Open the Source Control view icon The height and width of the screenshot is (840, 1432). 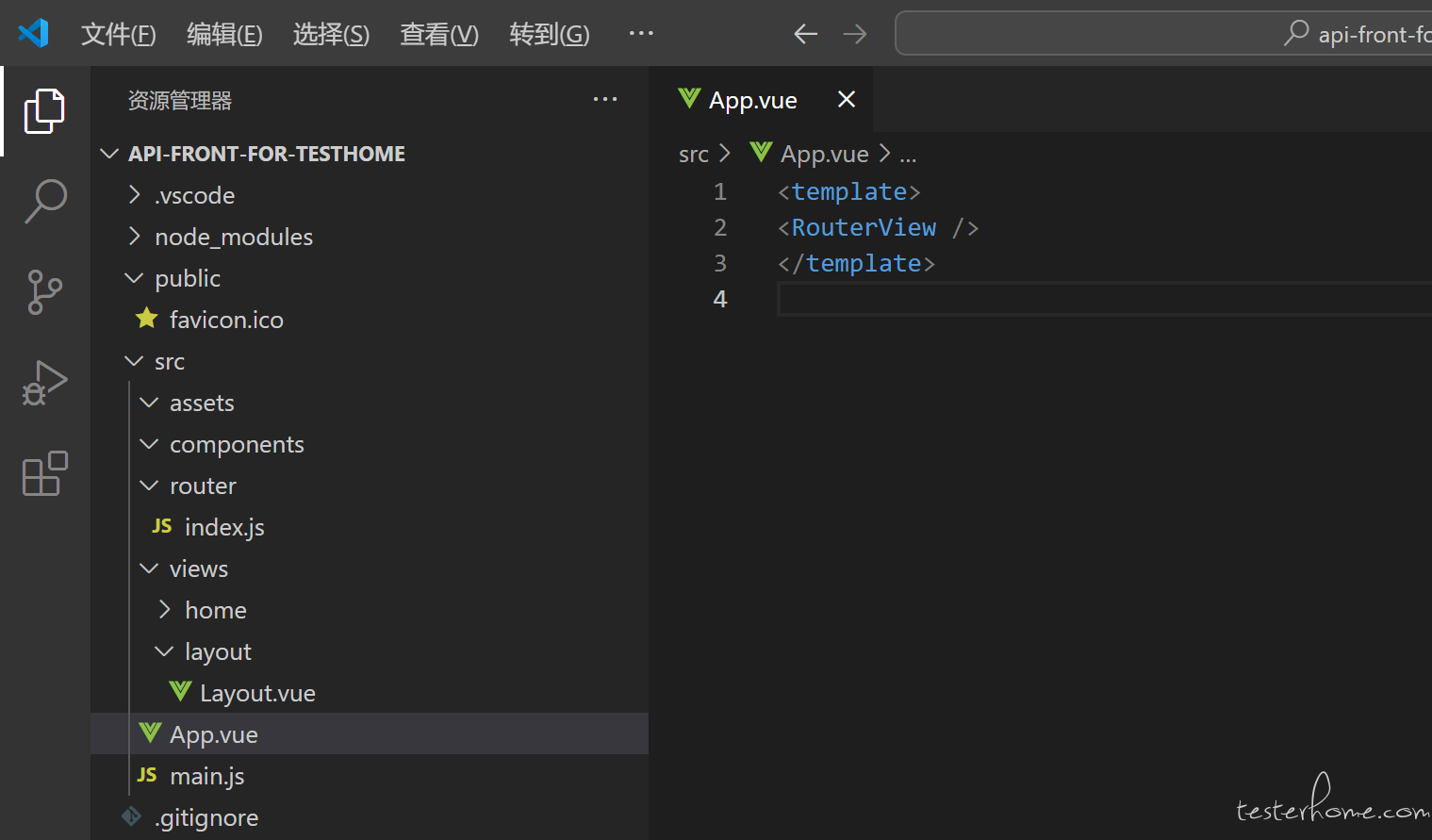pyautogui.click(x=44, y=291)
